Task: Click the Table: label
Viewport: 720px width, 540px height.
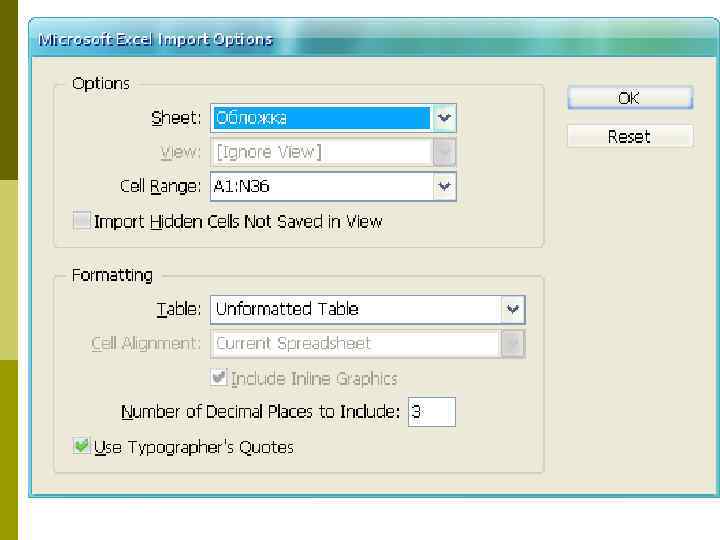Action: [179, 309]
